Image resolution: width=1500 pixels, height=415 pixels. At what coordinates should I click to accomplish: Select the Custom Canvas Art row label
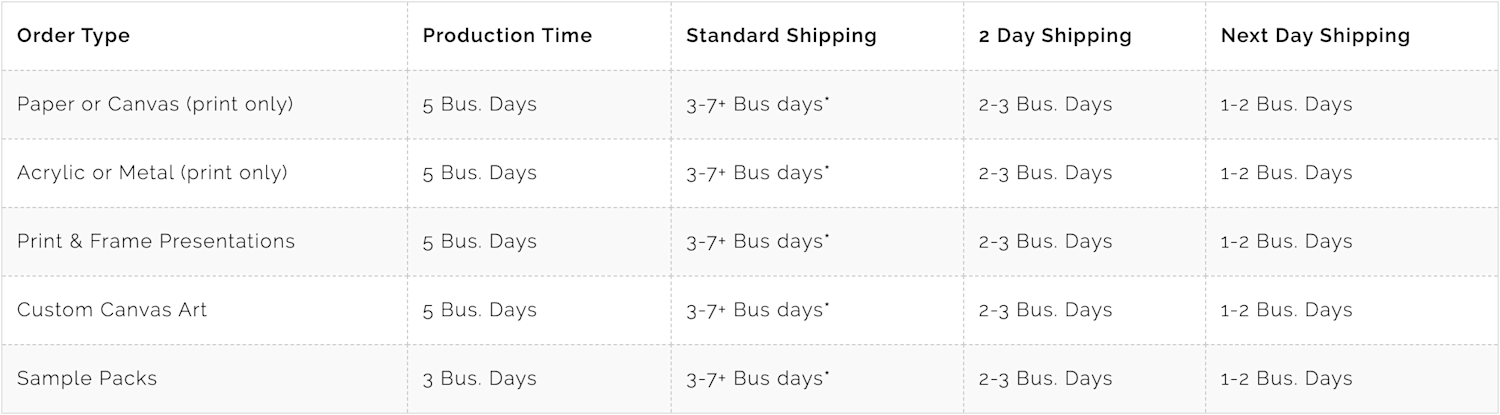(112, 310)
